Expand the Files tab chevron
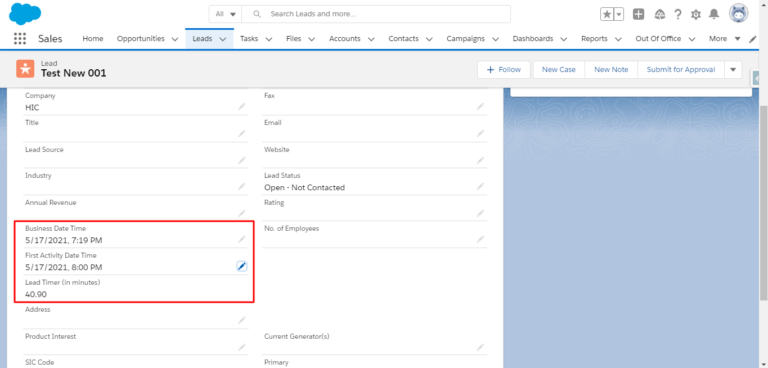Viewport: 768px width, 368px height. coord(312,39)
